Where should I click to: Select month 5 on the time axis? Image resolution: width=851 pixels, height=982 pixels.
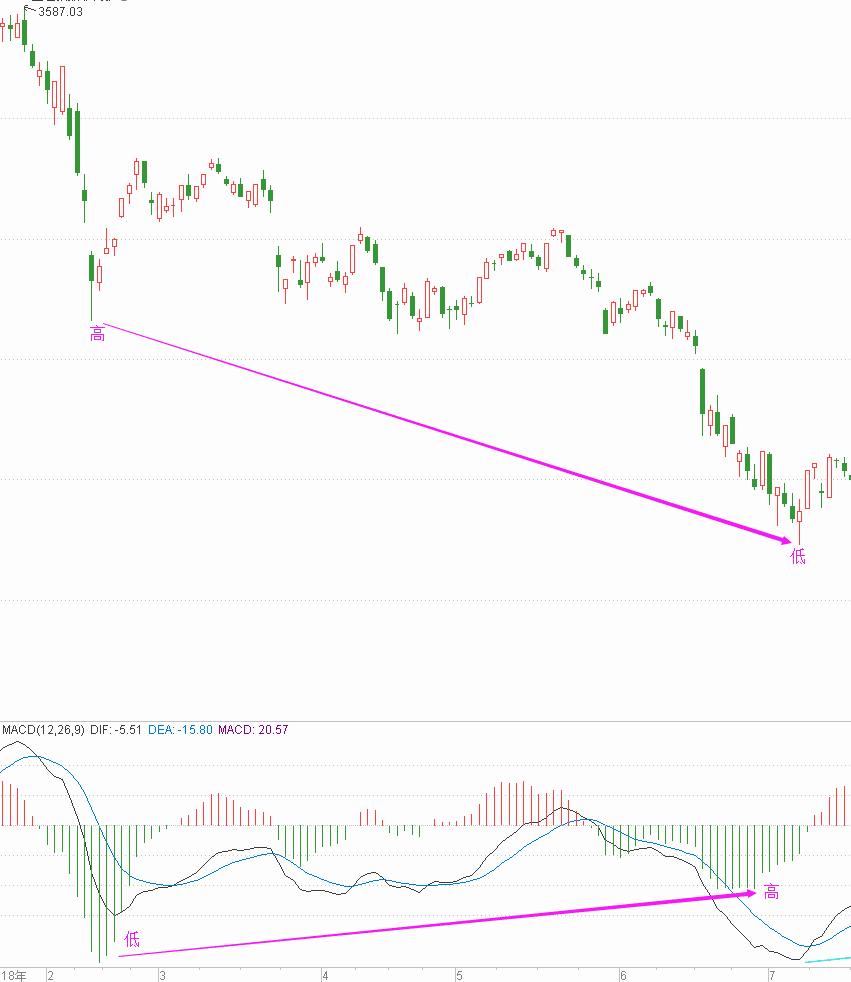pyautogui.click(x=458, y=974)
